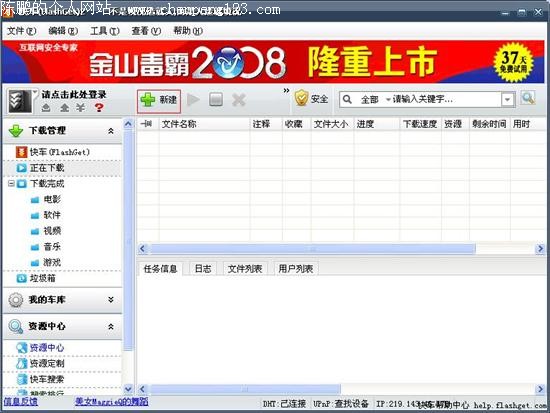This screenshot has height=413, width=550.
Task: Click the red question mark help icon
Action: (x=99, y=107)
